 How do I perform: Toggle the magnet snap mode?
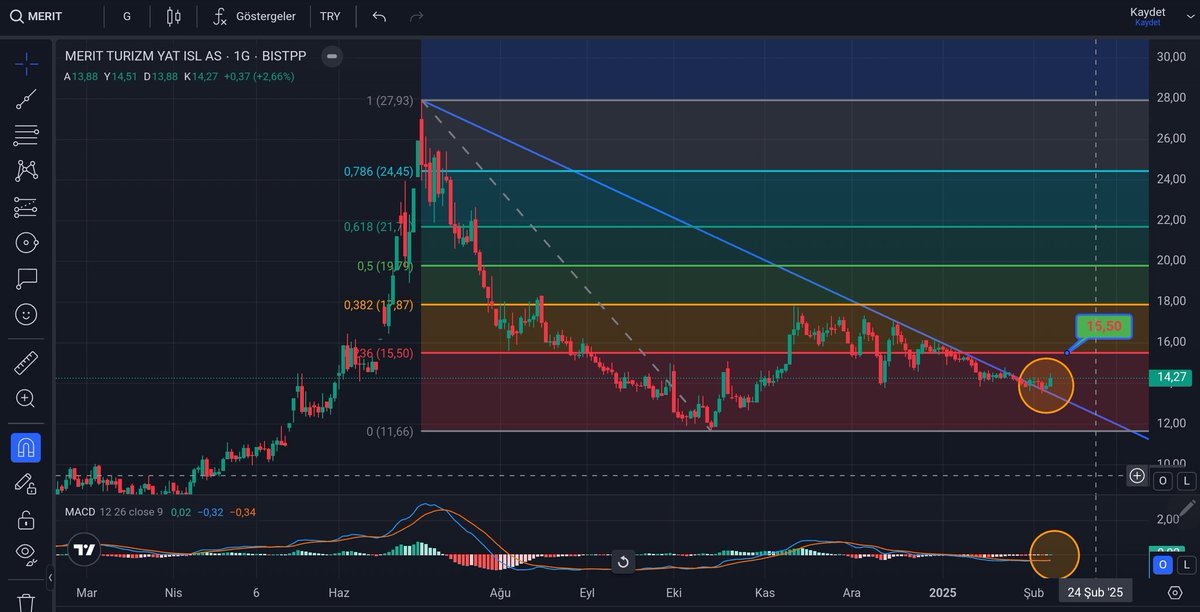click(26, 447)
